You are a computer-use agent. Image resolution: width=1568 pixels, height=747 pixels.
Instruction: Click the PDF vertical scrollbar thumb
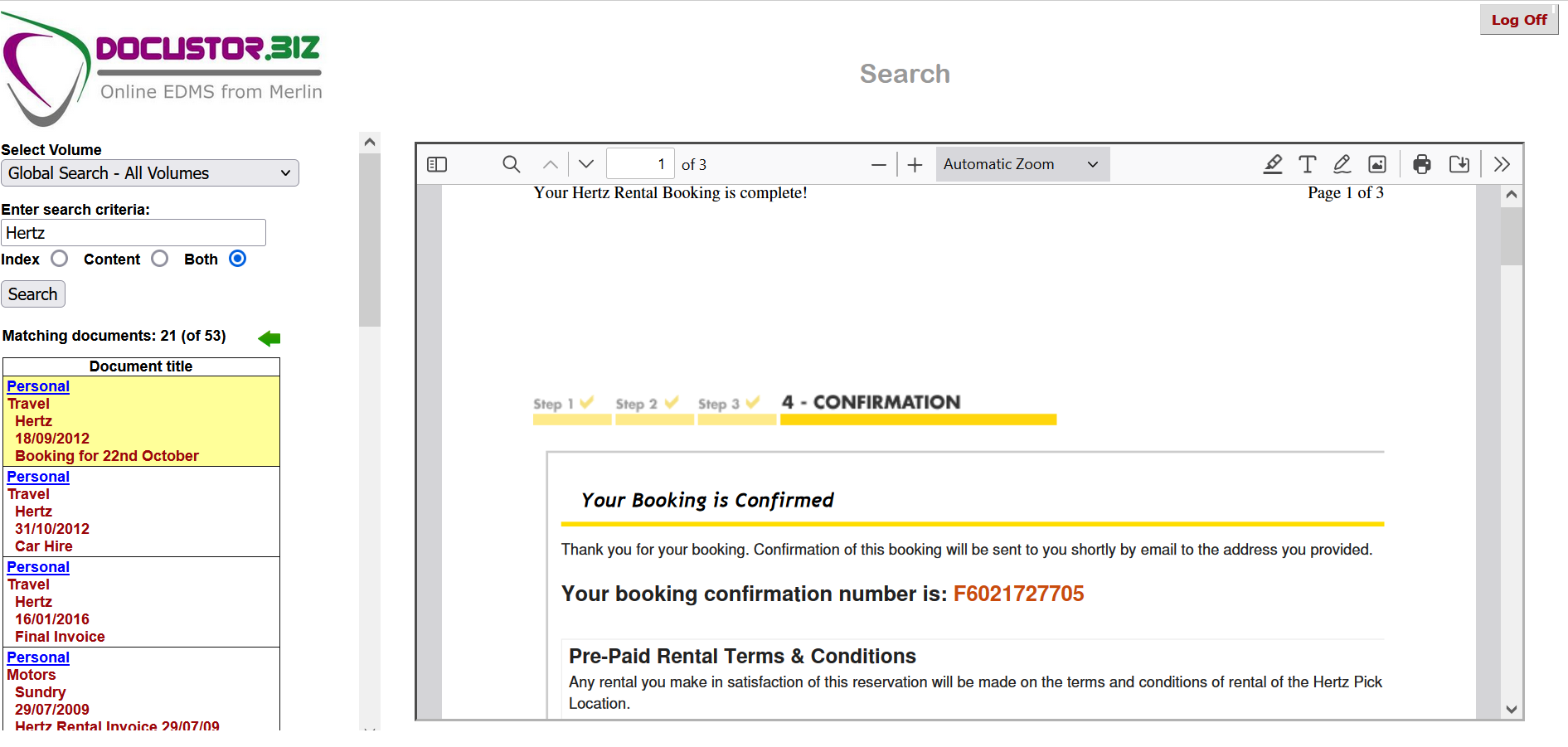point(1512,236)
